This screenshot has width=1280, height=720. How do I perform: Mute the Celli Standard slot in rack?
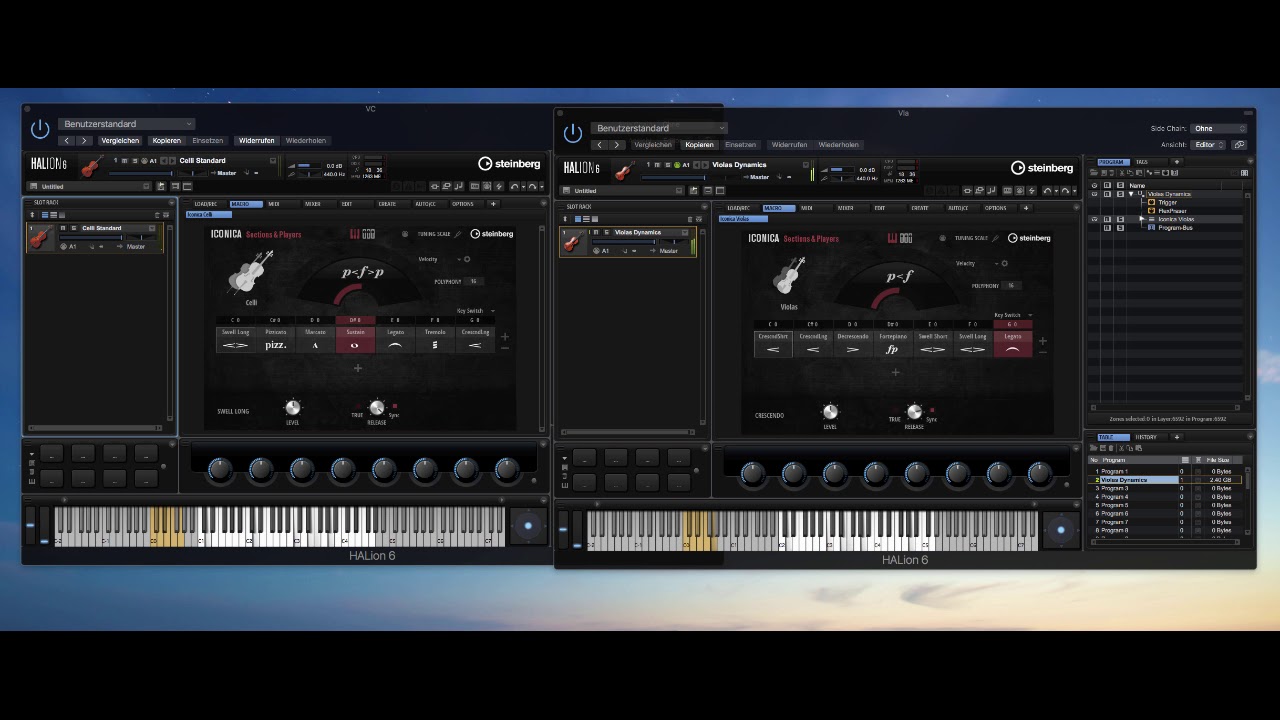[x=62, y=228]
